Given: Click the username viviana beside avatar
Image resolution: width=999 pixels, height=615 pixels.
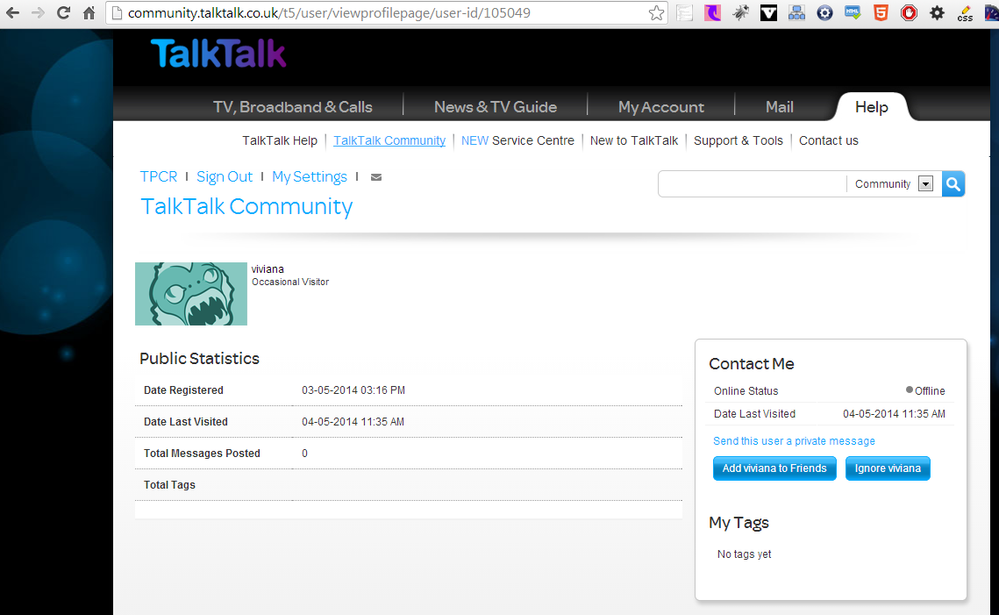Looking at the screenshot, I should coord(268,269).
